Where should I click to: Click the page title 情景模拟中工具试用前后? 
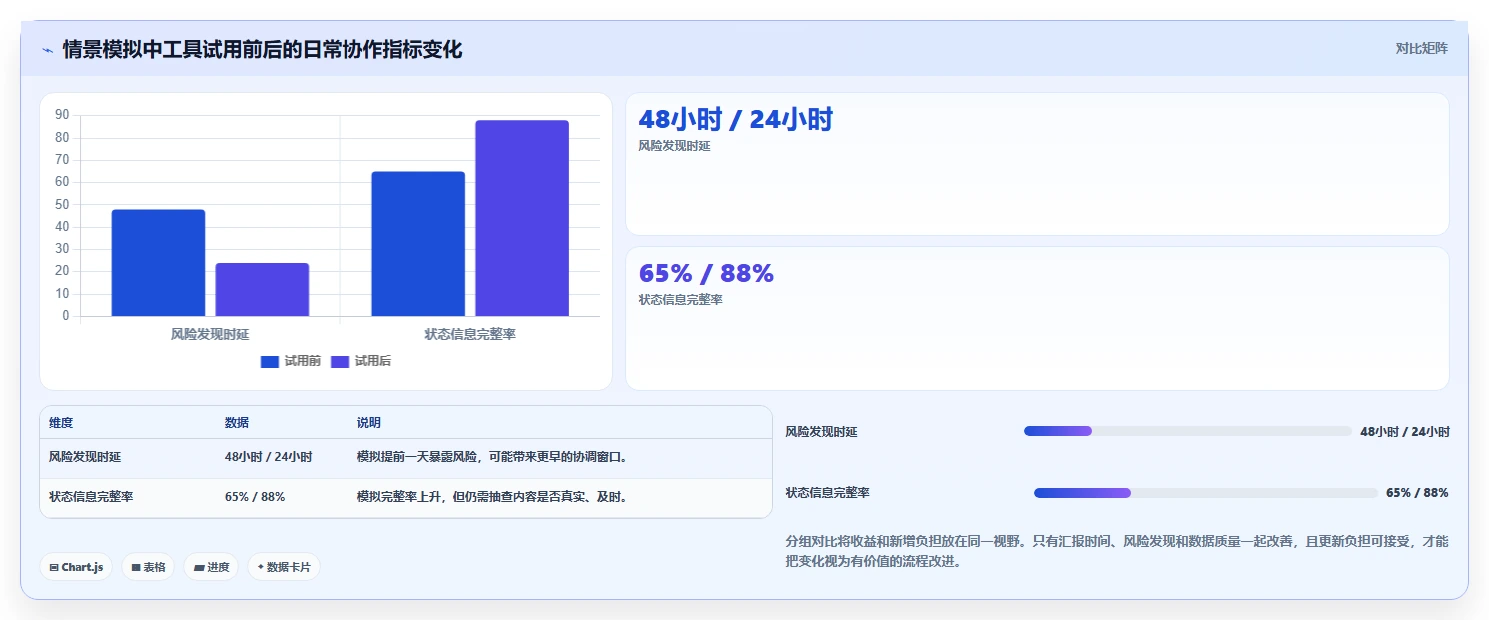[x=262, y=49]
